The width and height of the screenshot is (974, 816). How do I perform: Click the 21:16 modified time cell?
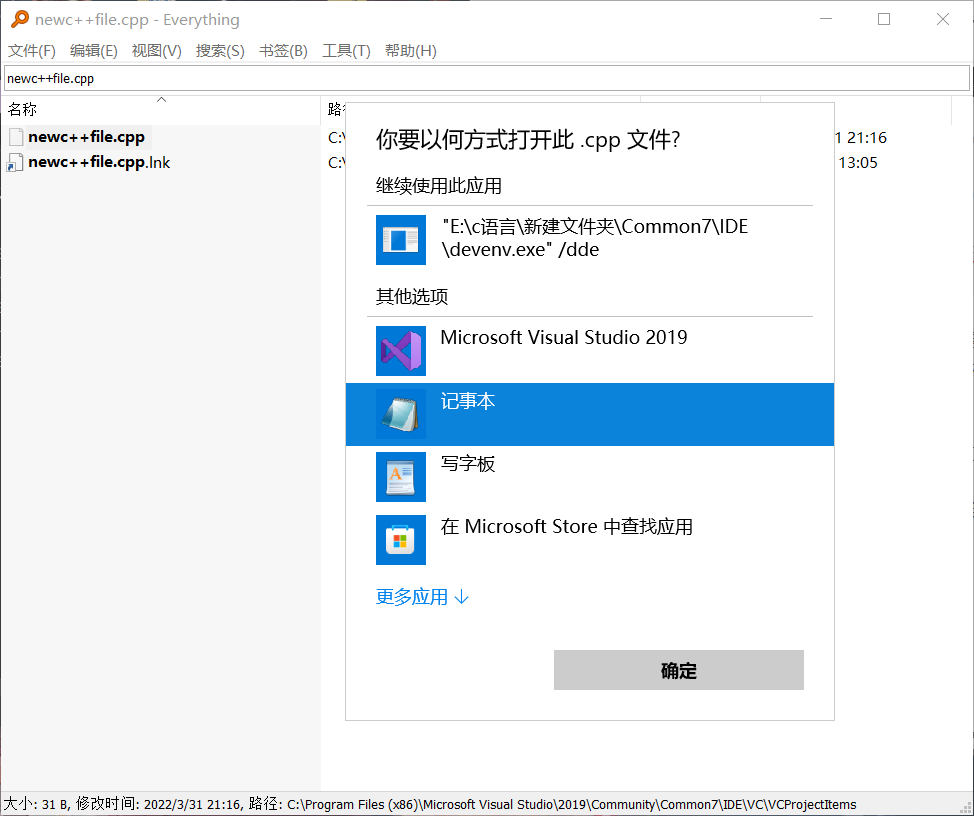click(x=860, y=138)
